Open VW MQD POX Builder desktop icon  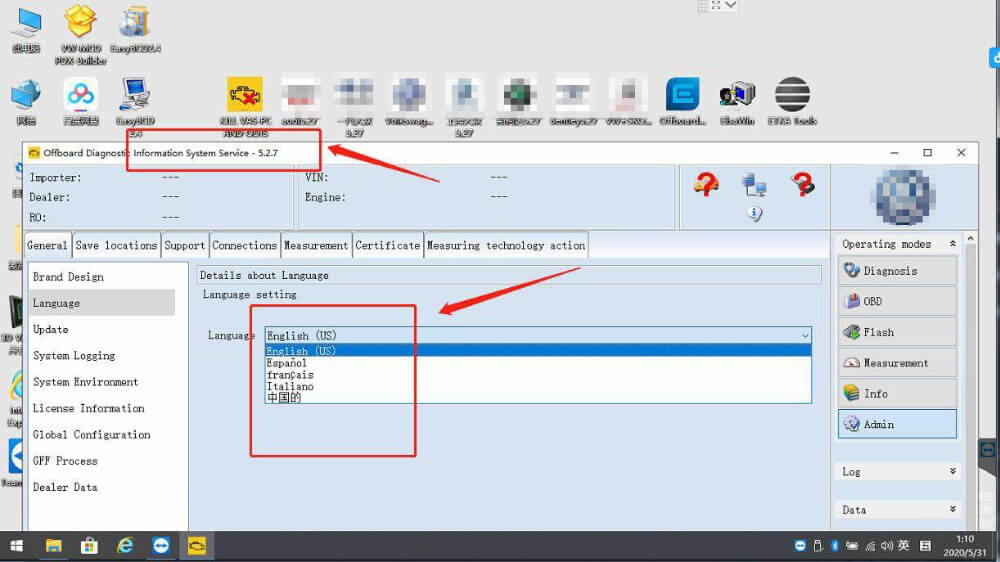pyautogui.click(x=80, y=34)
